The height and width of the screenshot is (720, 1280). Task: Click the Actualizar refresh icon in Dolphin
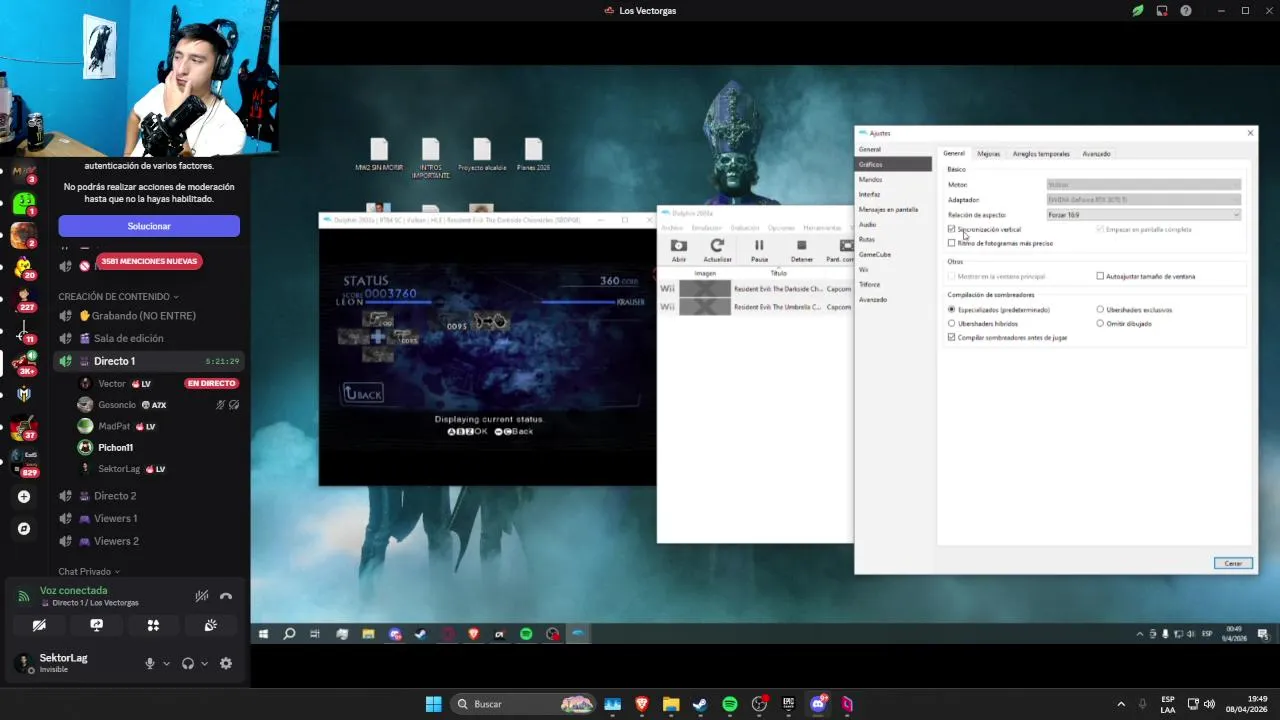click(717, 246)
